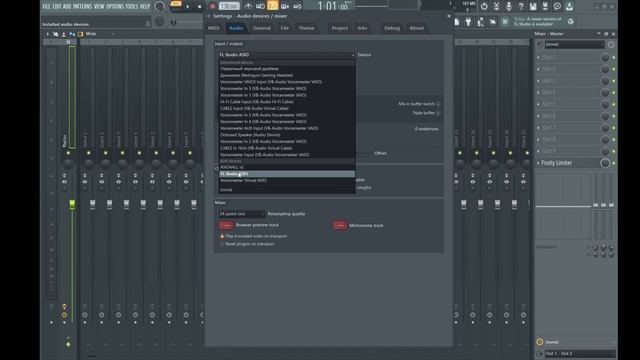Click the page/file icon in second toolbar row
640x360 pixels.
click(457, 22)
